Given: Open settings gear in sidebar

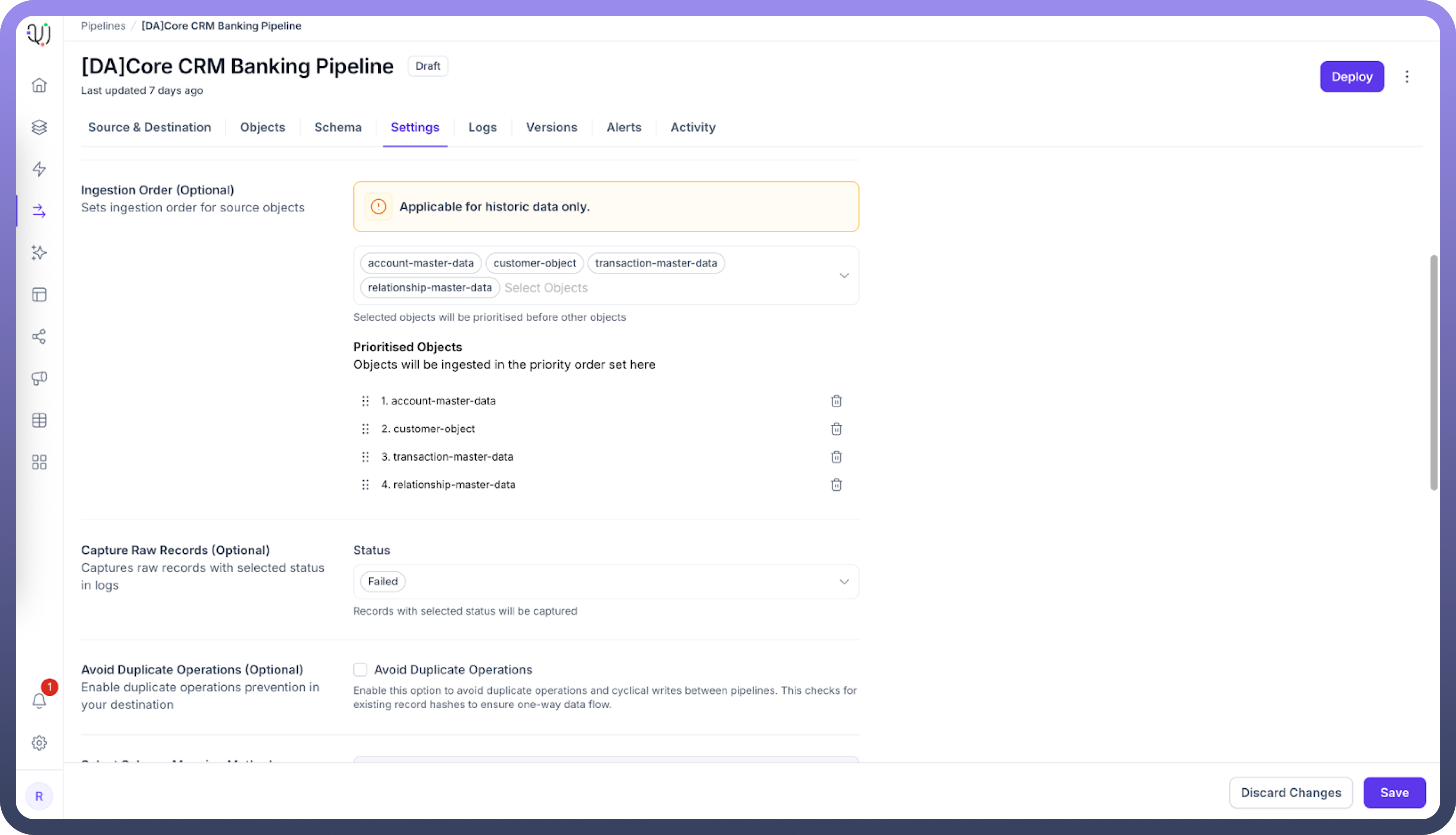Looking at the screenshot, I should (39, 743).
